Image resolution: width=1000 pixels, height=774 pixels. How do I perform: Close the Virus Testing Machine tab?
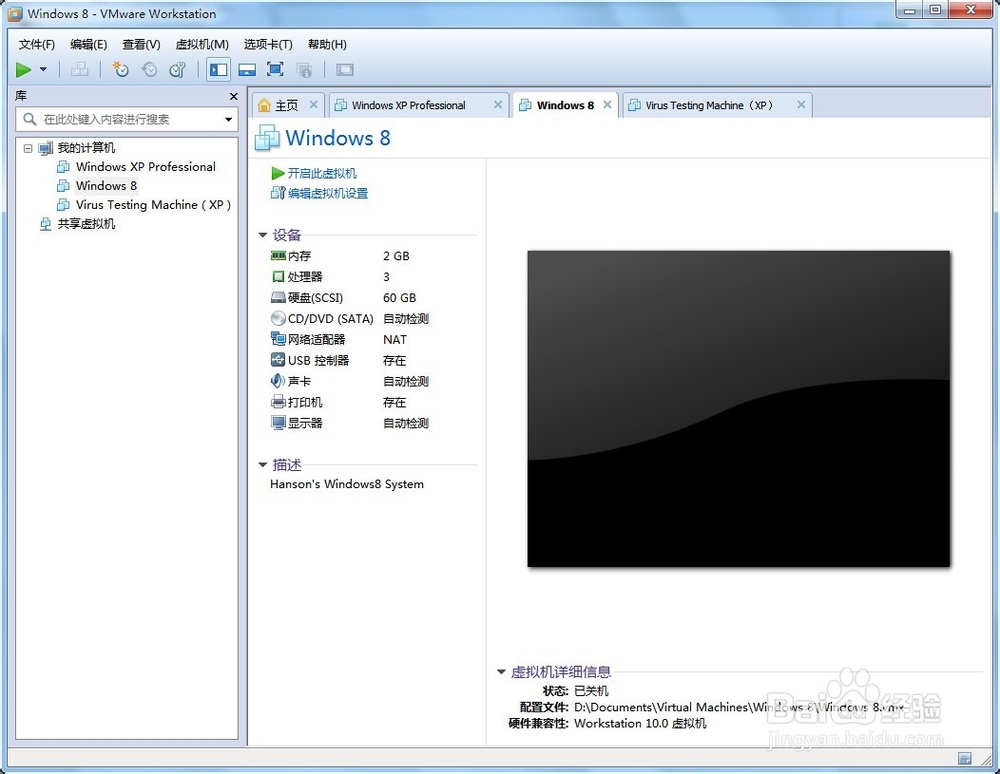pyautogui.click(x=801, y=105)
